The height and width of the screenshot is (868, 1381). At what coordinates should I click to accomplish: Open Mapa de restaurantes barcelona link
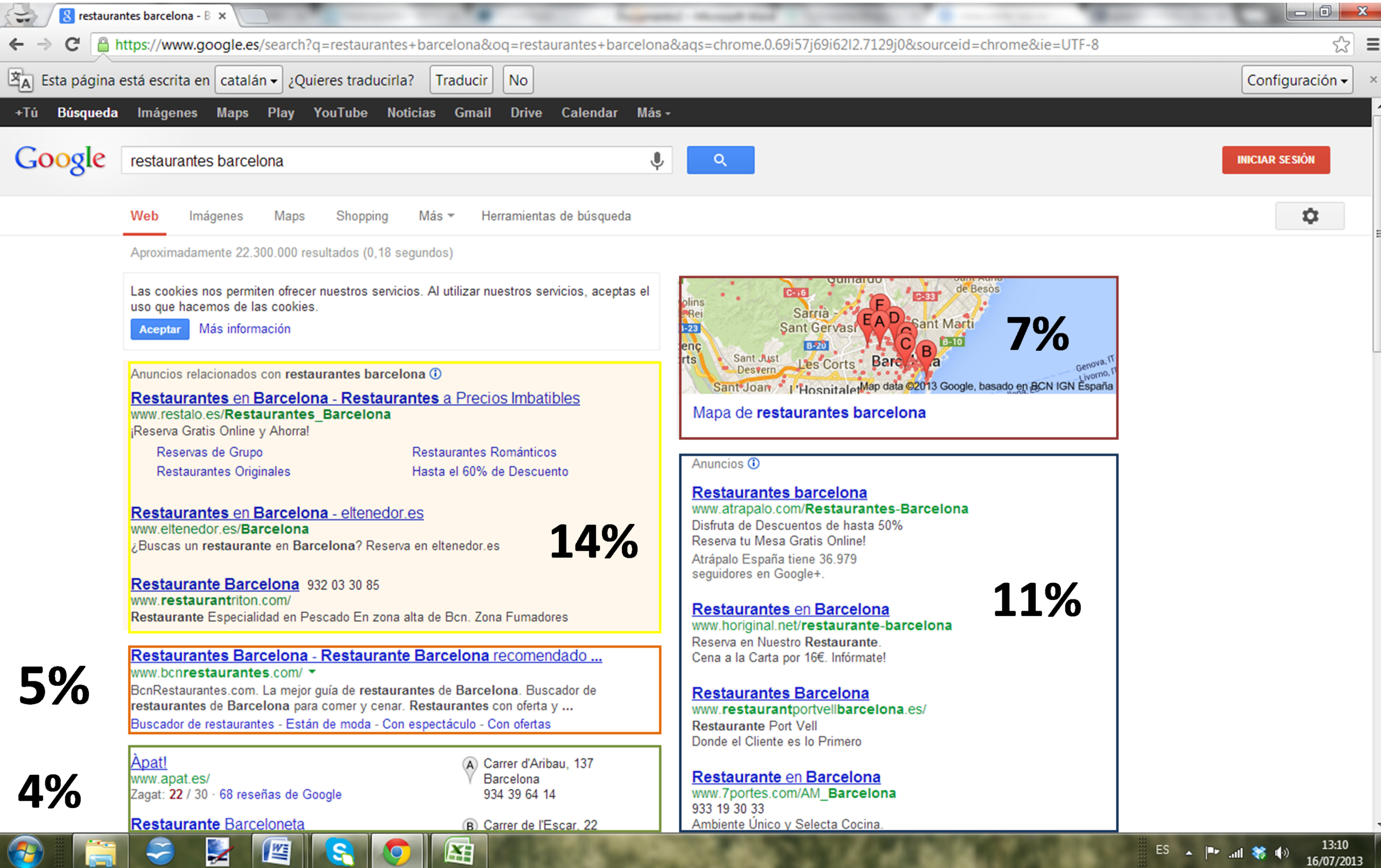coord(809,413)
